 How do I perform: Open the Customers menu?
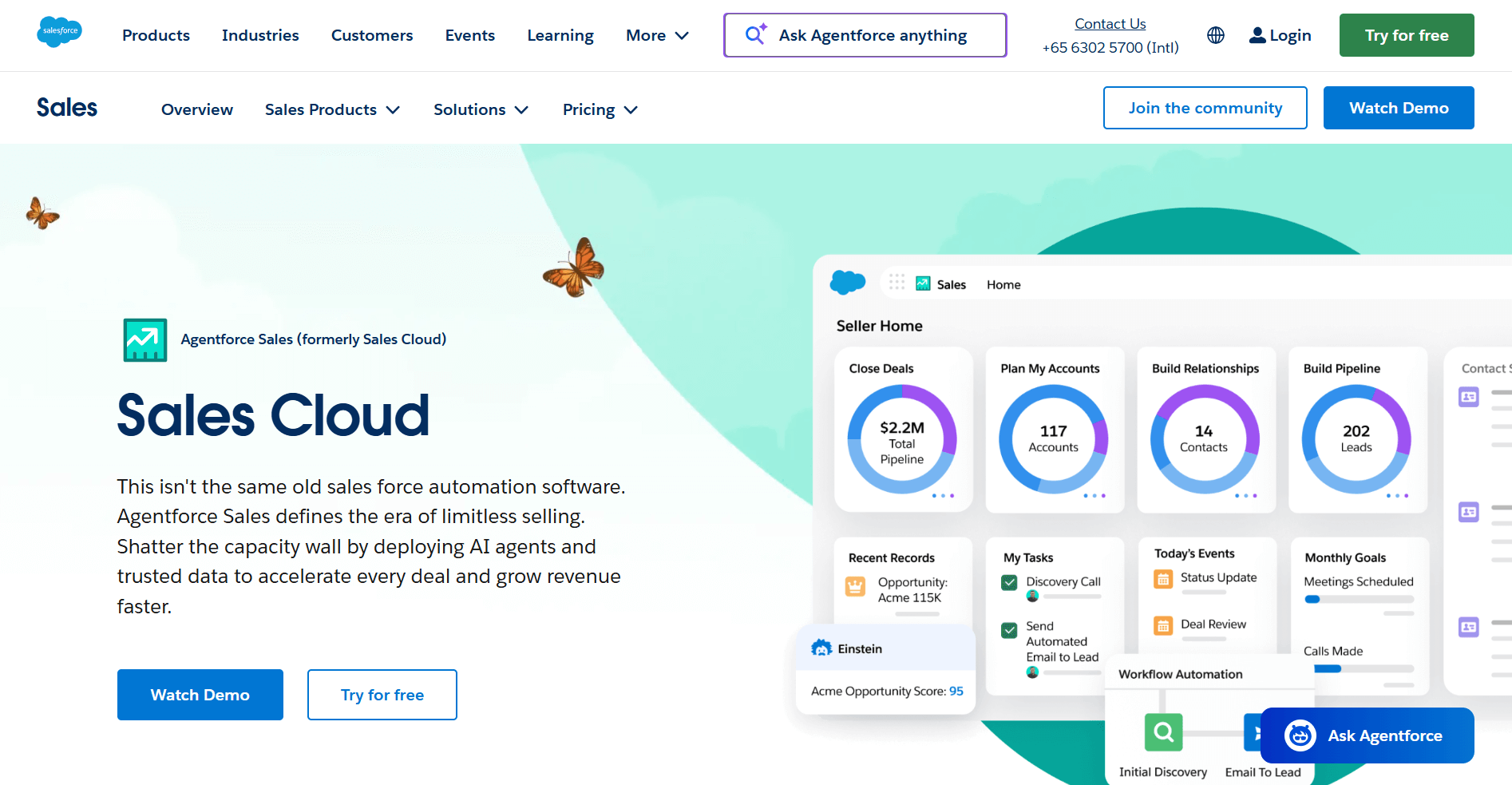coord(372,35)
